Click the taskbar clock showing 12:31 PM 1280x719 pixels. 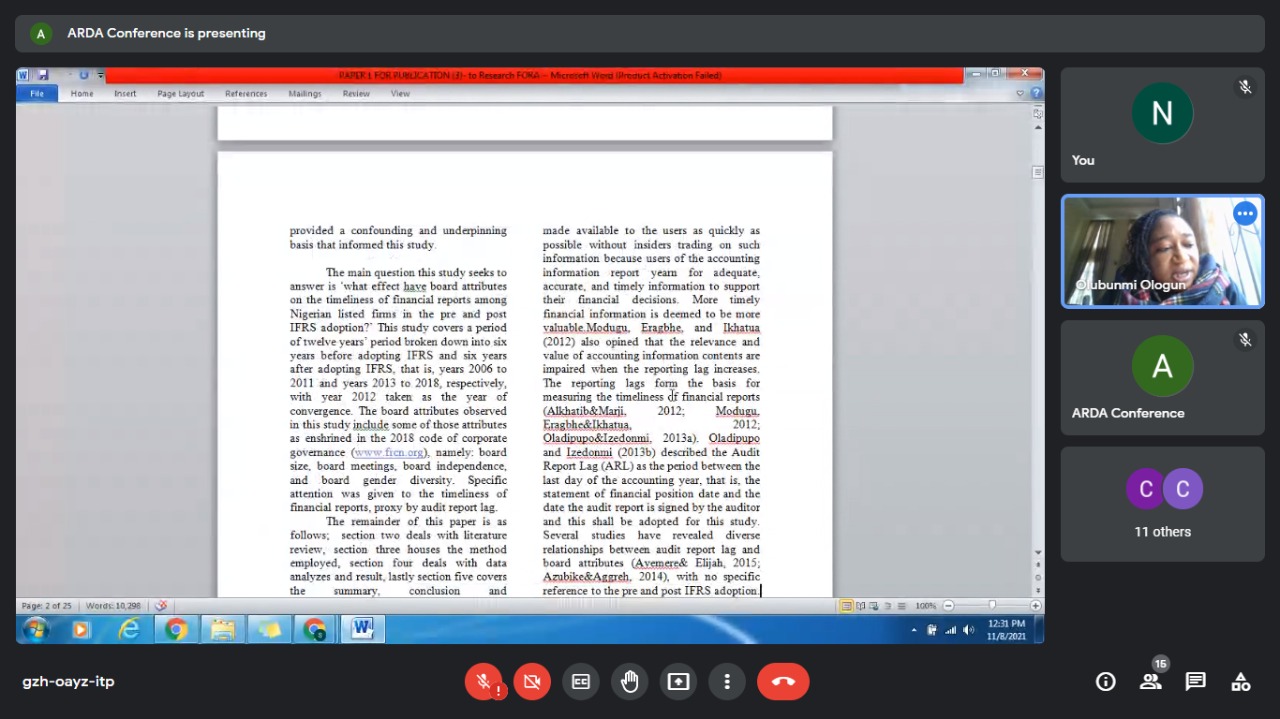click(x=1006, y=629)
